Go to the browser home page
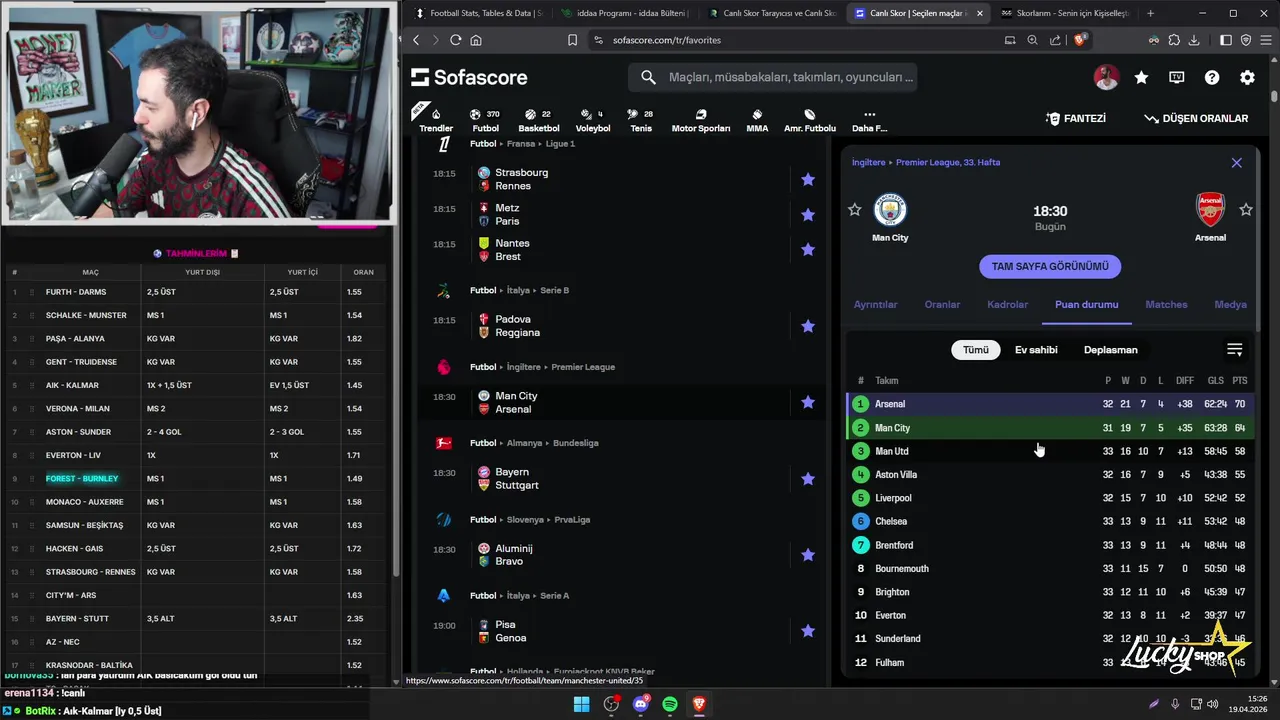Image resolution: width=1280 pixels, height=720 pixels. (476, 40)
